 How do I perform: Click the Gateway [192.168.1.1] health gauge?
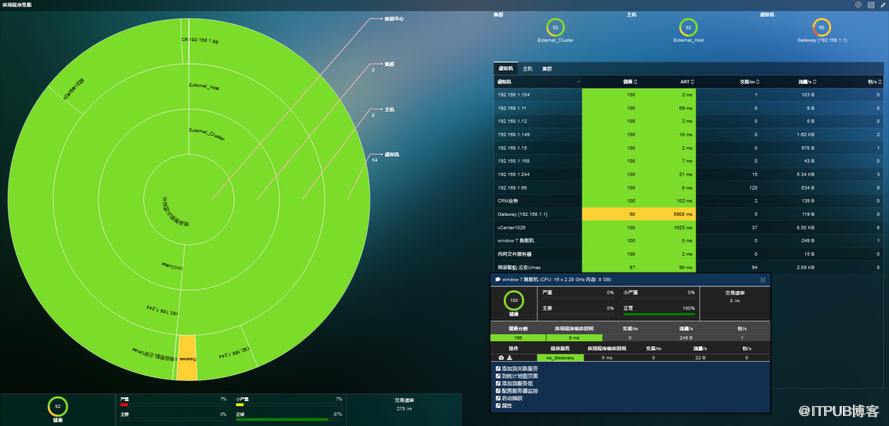pos(822,28)
